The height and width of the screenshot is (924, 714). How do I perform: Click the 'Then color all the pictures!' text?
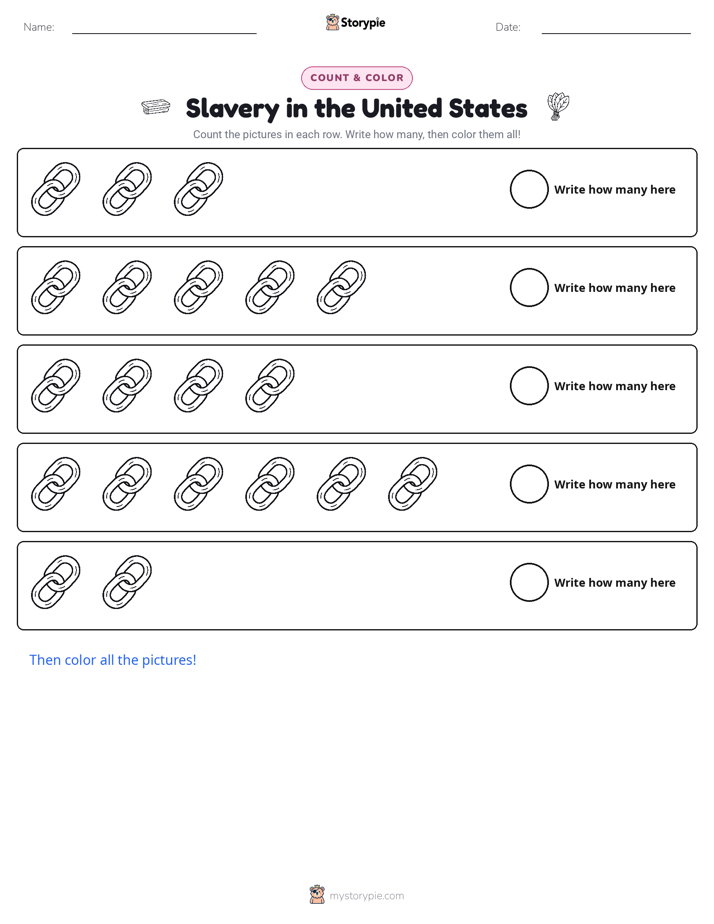(113, 660)
